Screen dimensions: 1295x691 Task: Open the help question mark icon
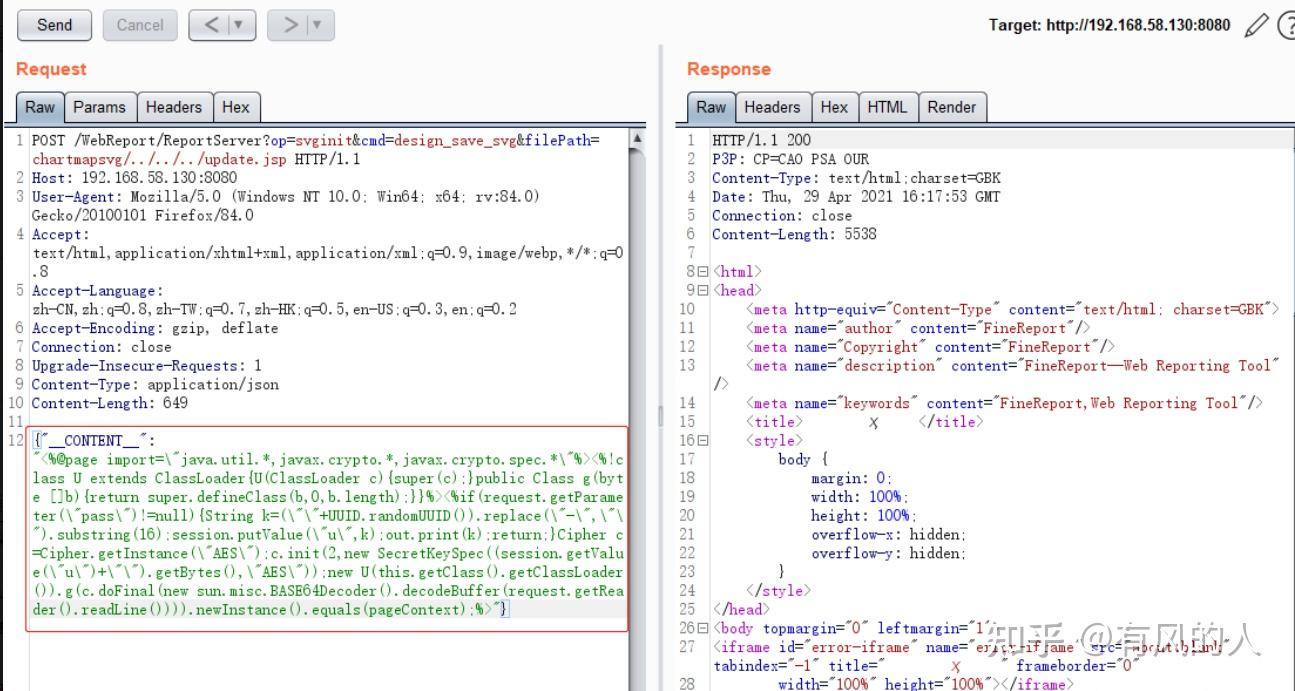click(1285, 25)
